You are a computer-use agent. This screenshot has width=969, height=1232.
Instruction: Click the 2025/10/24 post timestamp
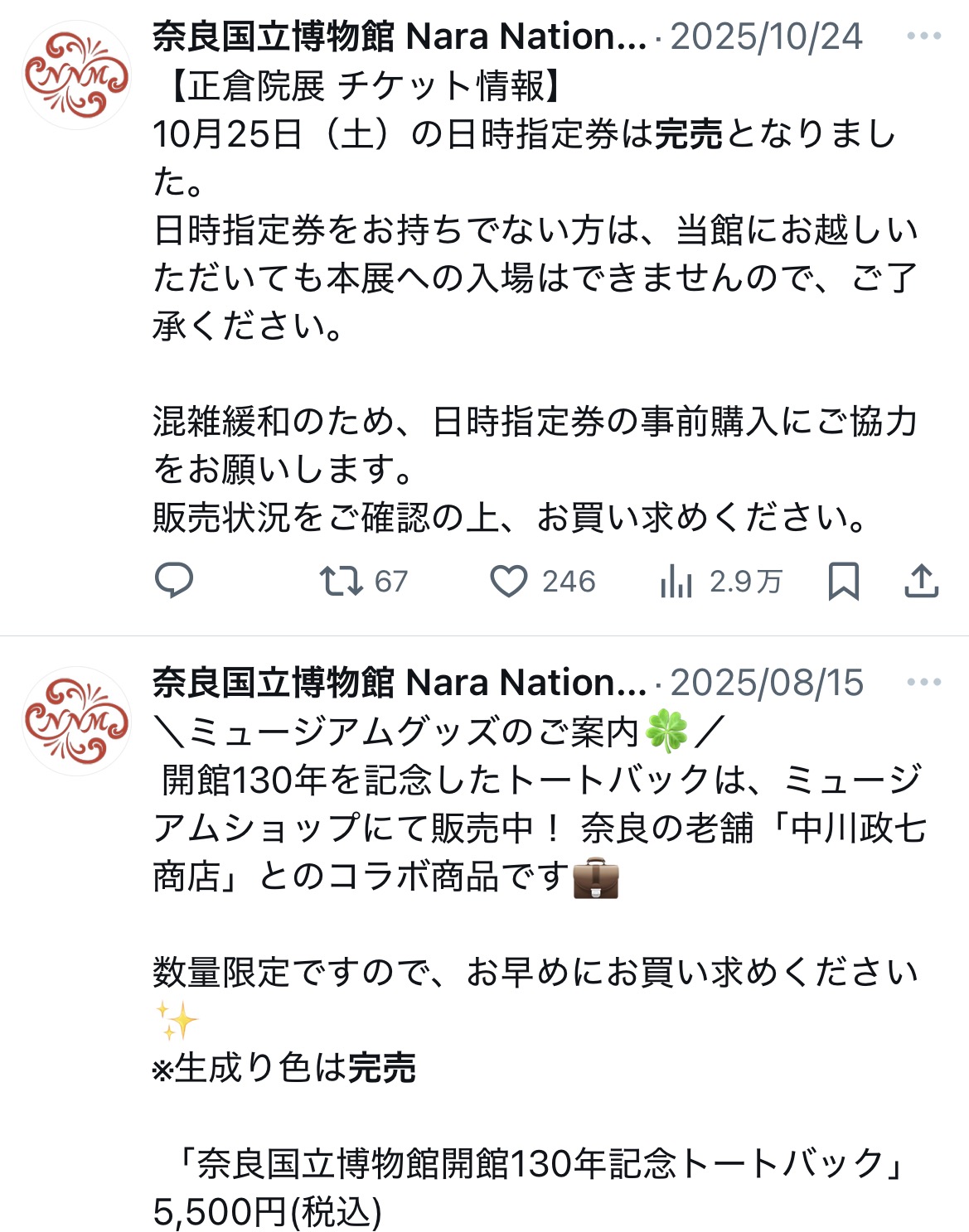(x=766, y=36)
